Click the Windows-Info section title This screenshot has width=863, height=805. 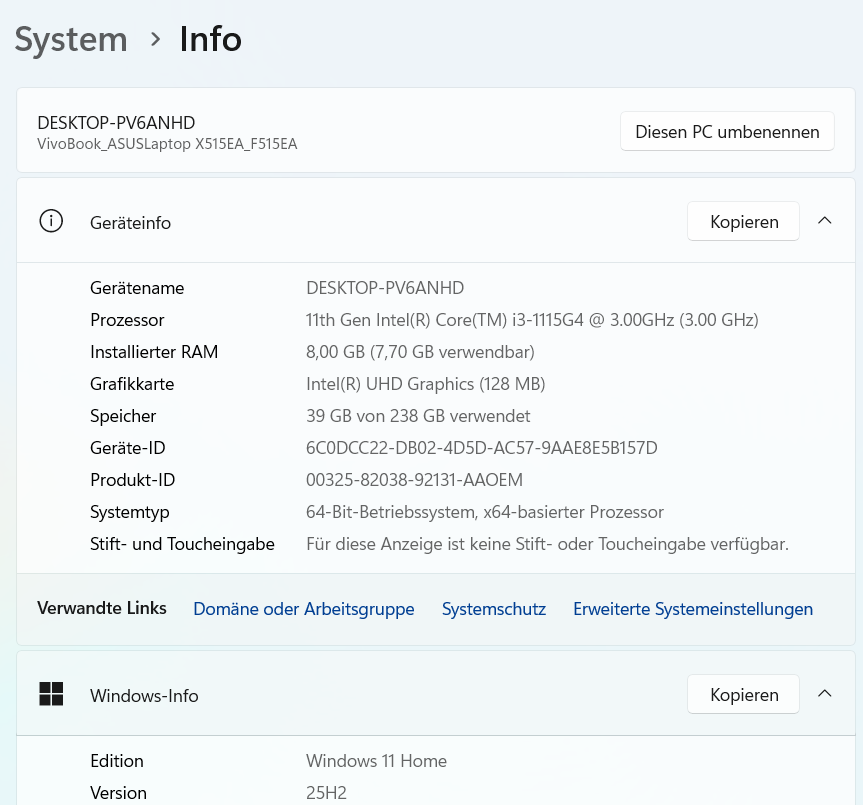(144, 696)
